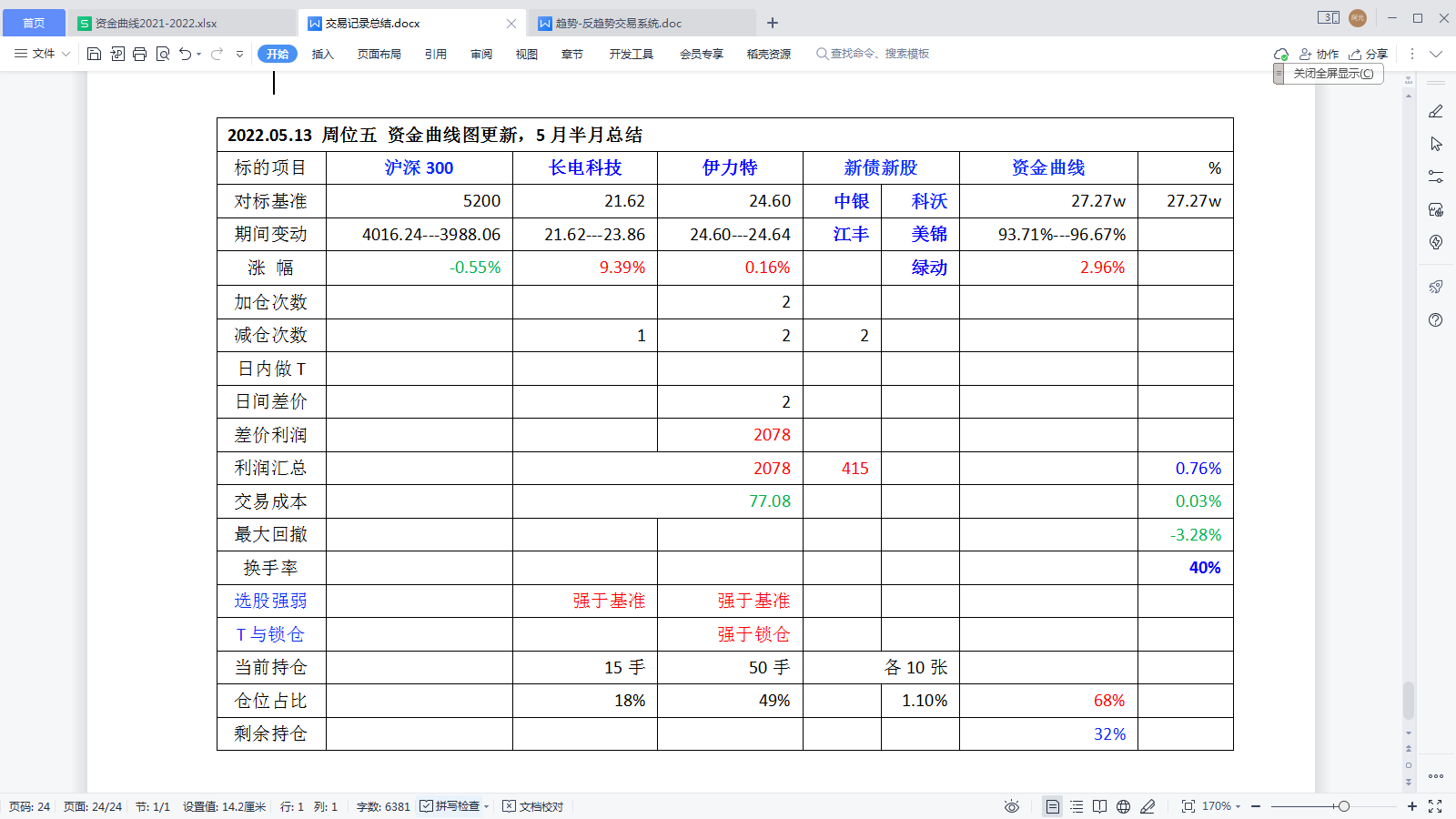The height and width of the screenshot is (819, 1456).
Task: Click 关闭全屏显示 exit fullscreen button
Action: click(1333, 73)
